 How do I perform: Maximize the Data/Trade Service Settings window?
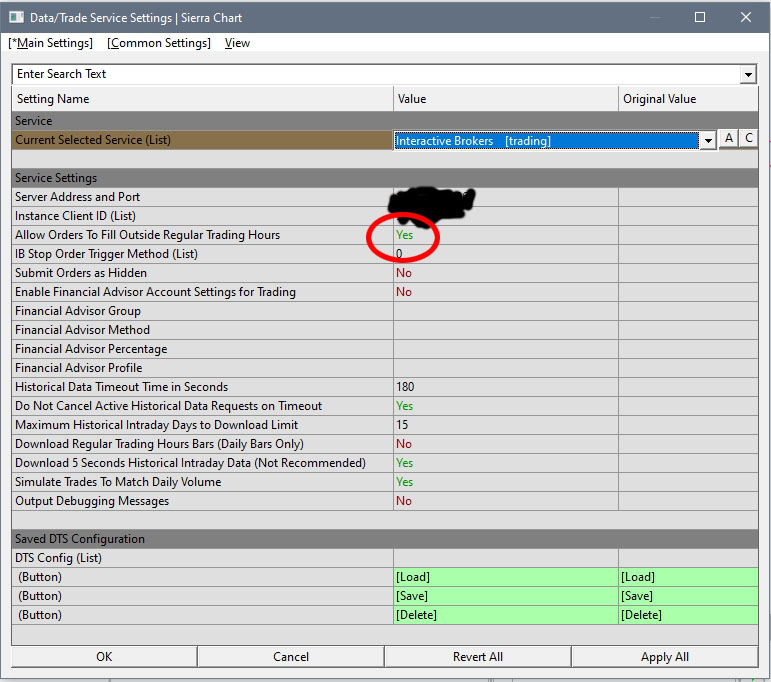click(x=700, y=17)
